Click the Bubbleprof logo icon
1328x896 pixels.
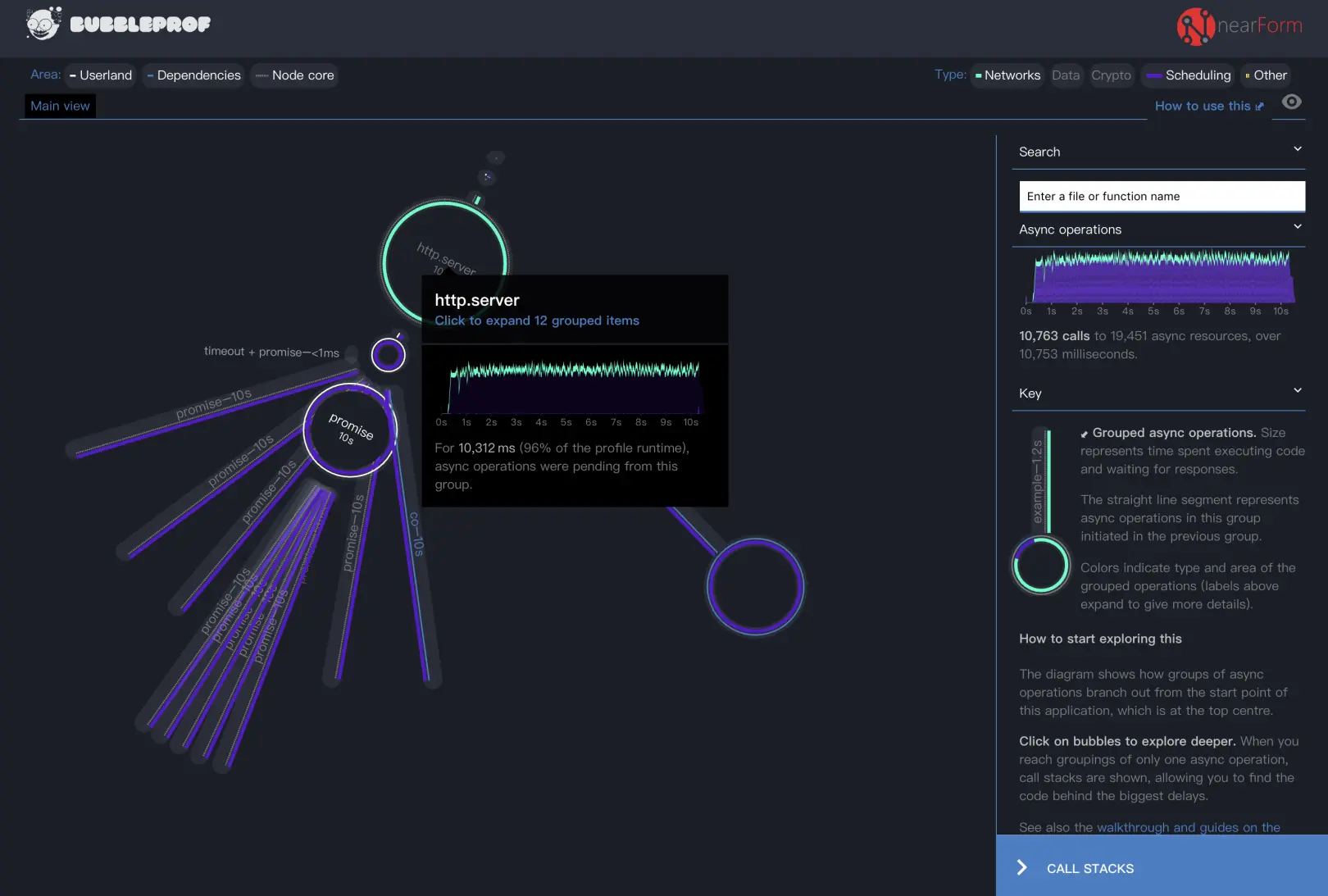click(43, 24)
